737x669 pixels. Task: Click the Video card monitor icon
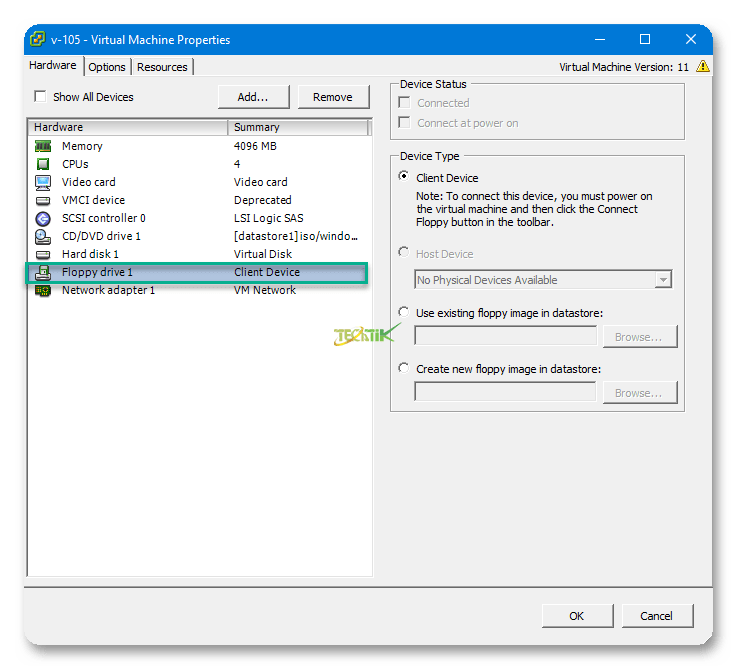pos(43,182)
